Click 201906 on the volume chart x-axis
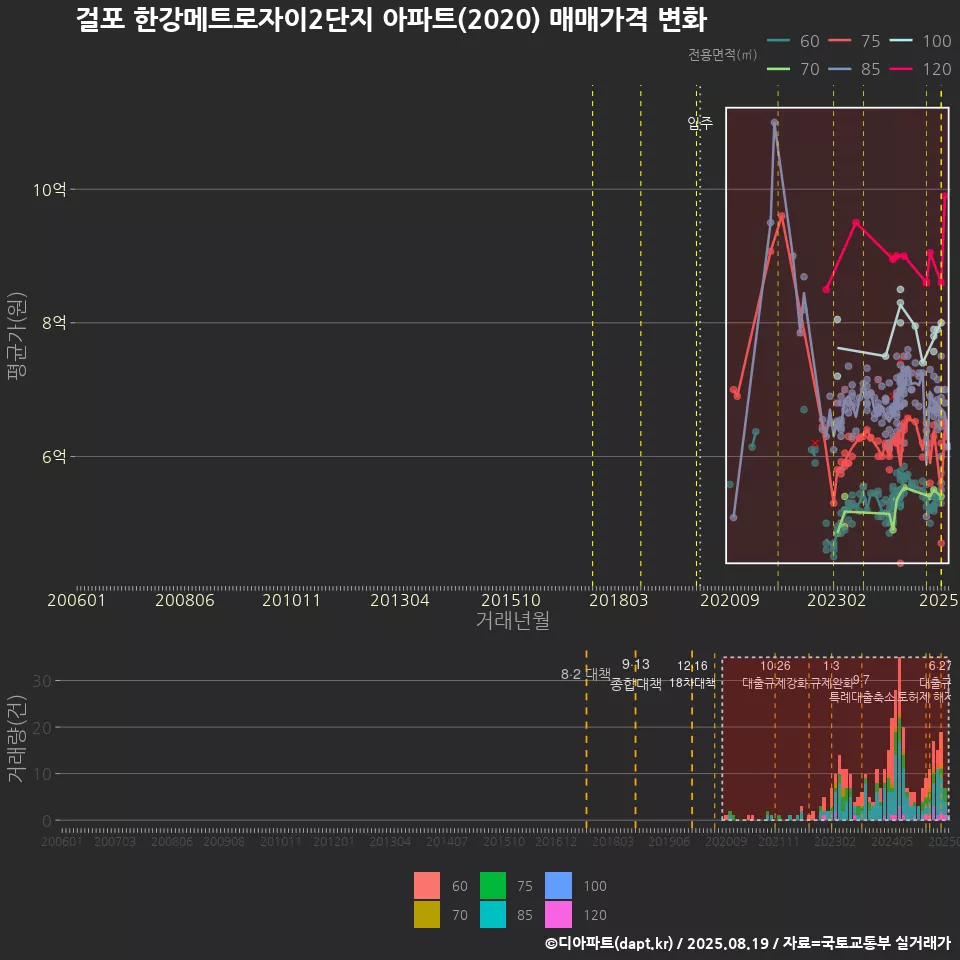Viewport: 960px width, 960px height. click(669, 842)
